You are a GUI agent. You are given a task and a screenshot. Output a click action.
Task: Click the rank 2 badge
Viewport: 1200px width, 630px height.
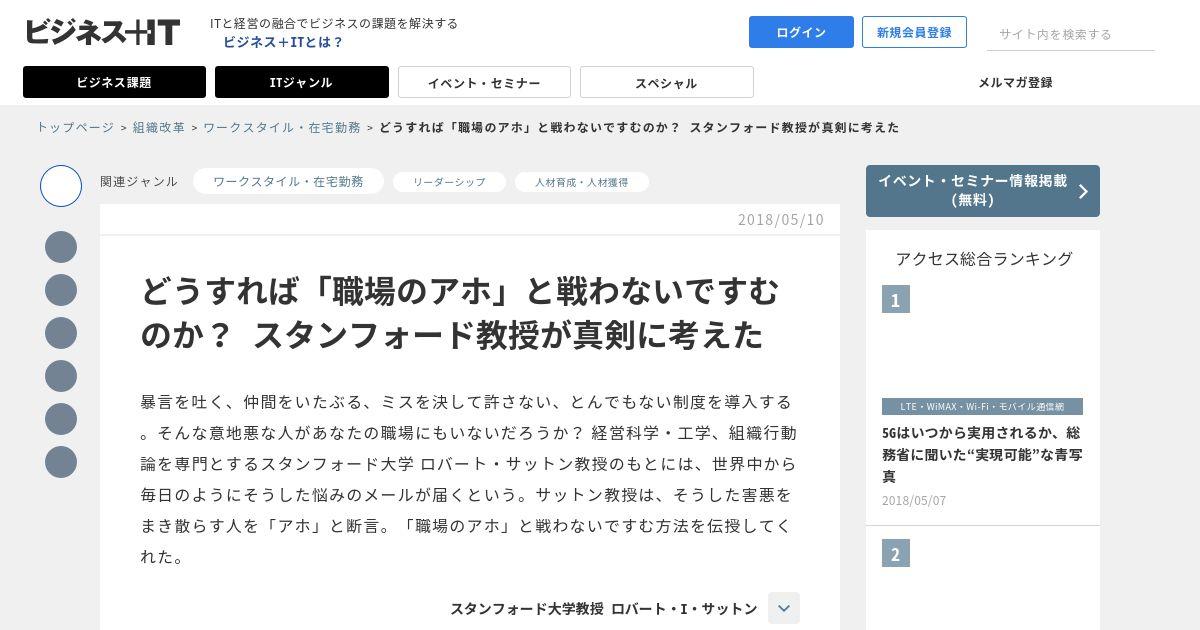tap(896, 553)
